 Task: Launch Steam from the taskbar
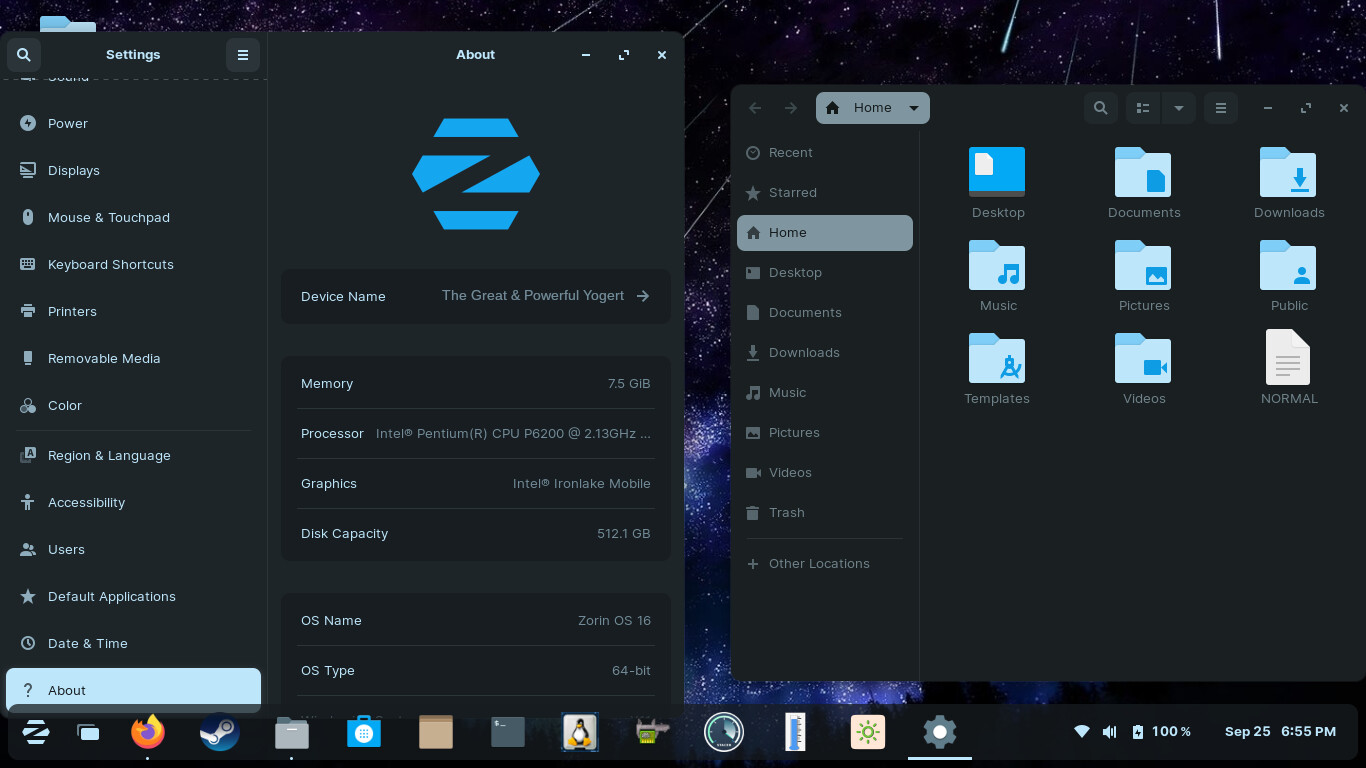point(220,732)
